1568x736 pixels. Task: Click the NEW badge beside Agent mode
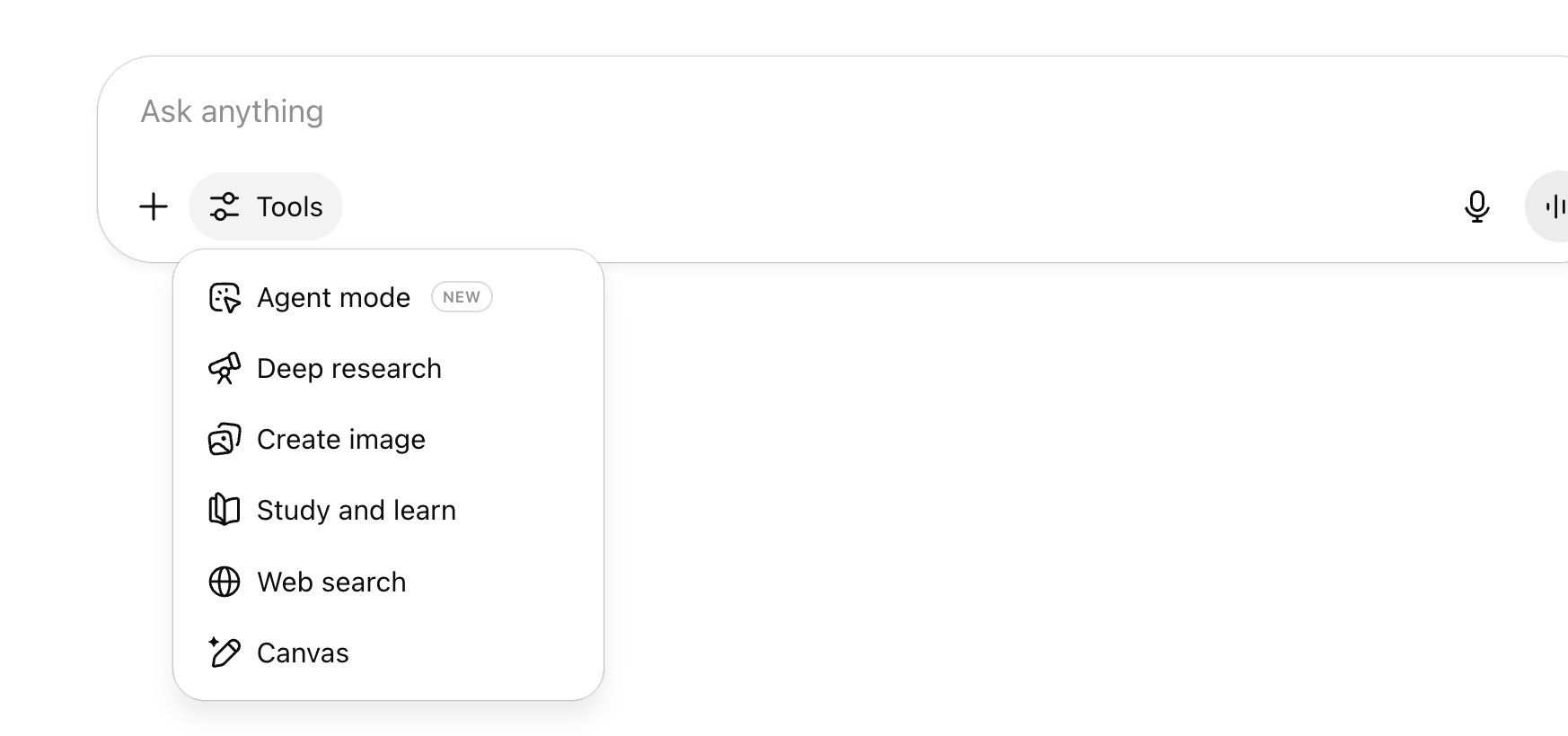pyautogui.click(x=462, y=297)
